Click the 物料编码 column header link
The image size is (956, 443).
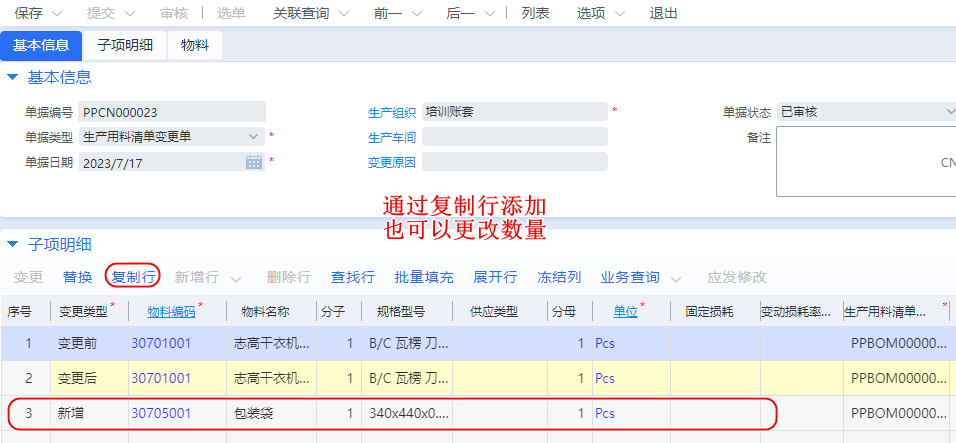(x=171, y=311)
